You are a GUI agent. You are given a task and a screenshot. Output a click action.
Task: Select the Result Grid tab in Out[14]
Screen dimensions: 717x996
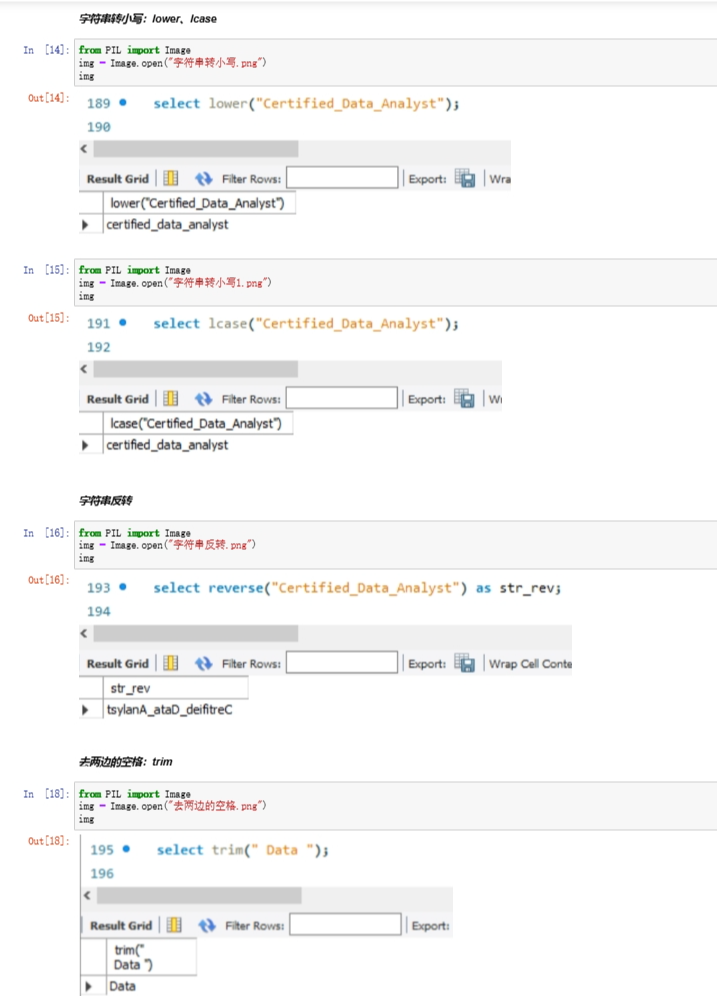[x=117, y=179]
